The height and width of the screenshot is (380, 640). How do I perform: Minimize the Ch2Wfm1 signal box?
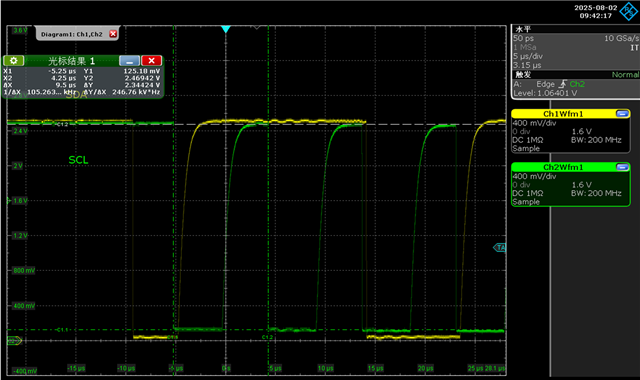pos(622,167)
